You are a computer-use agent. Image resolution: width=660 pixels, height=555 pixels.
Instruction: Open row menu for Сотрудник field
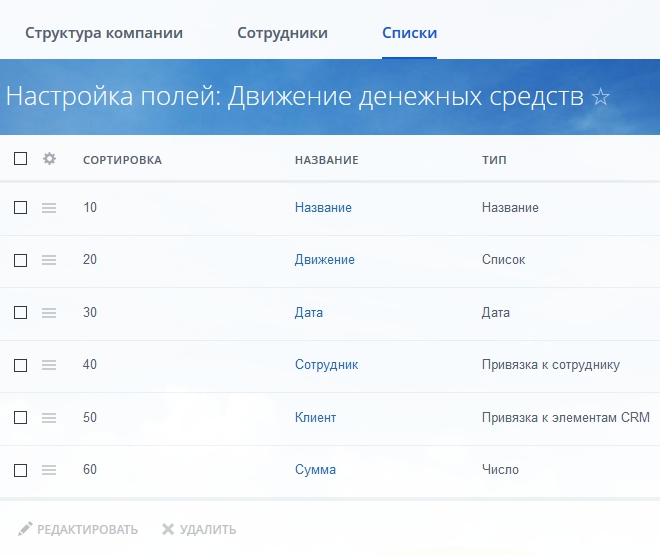49,365
